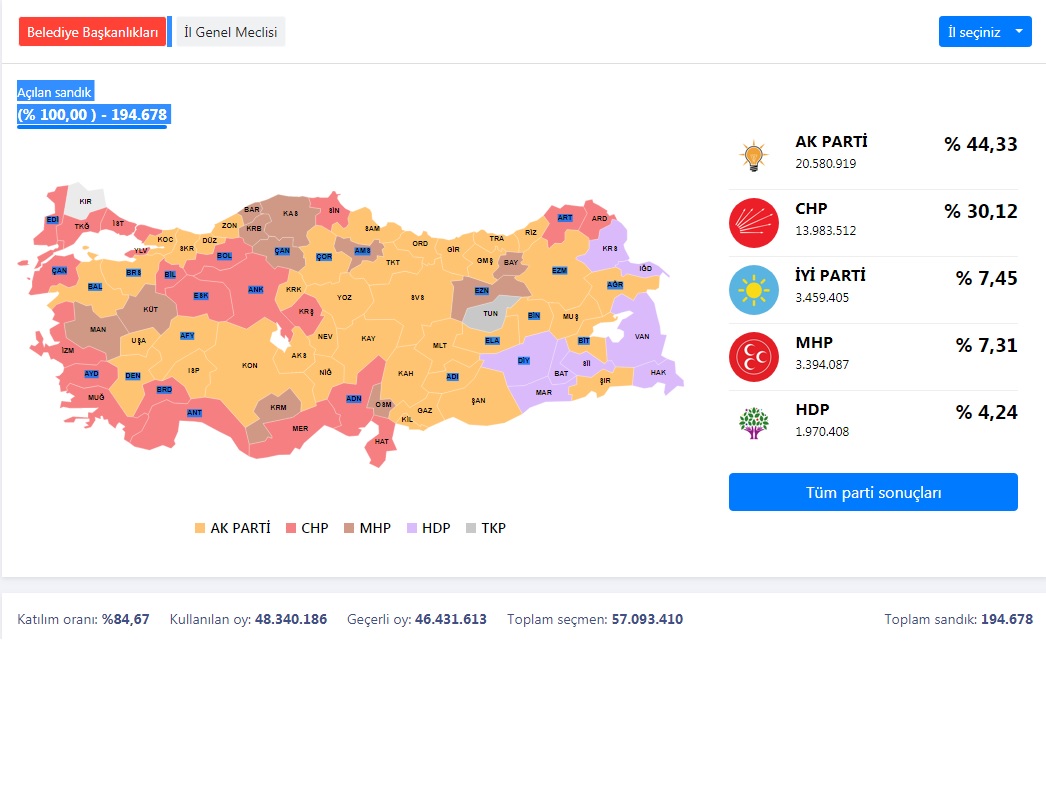Click the (% 100,00 ) - 194.678 text

tap(93, 115)
